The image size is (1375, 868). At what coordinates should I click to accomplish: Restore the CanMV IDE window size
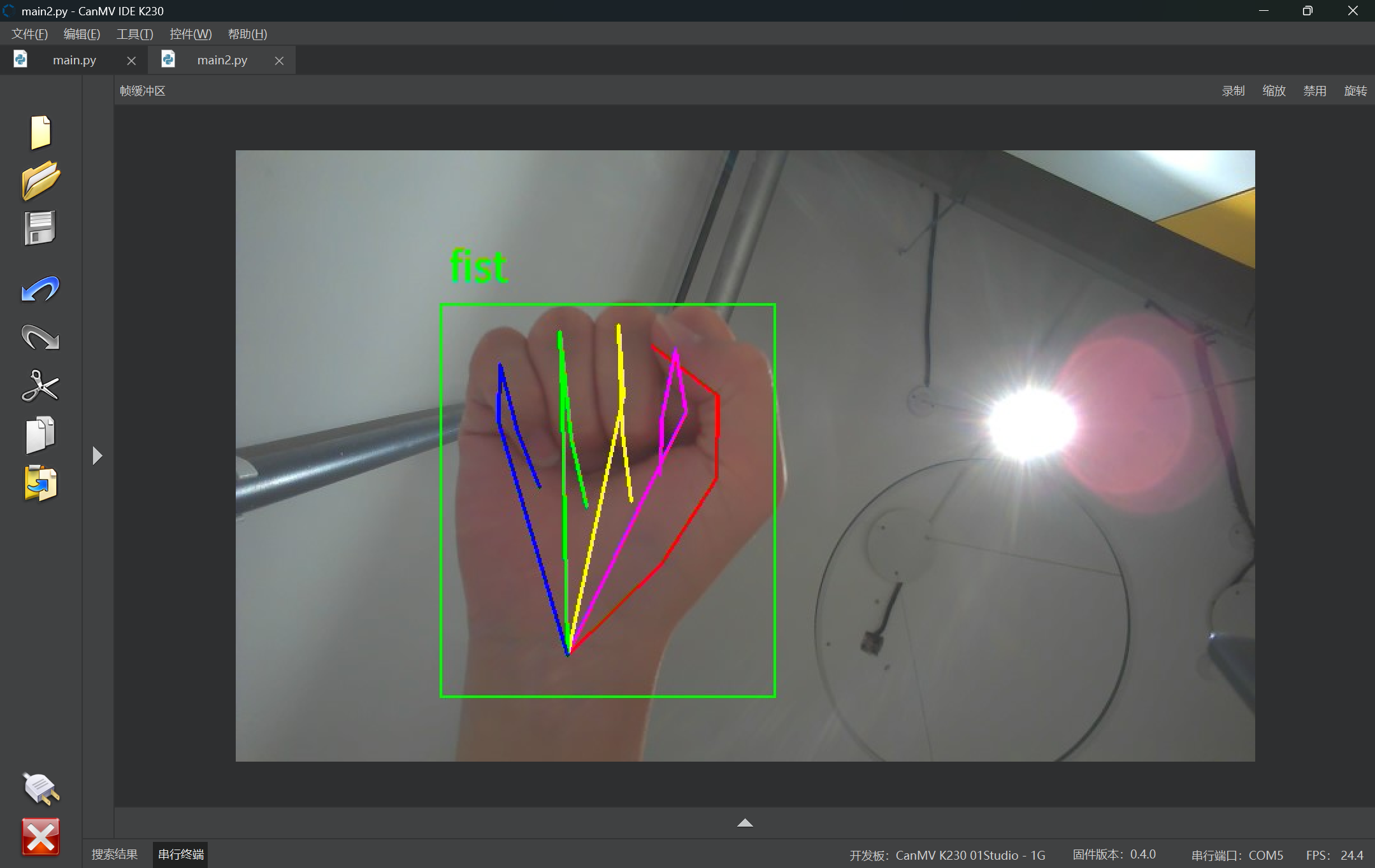(1307, 11)
